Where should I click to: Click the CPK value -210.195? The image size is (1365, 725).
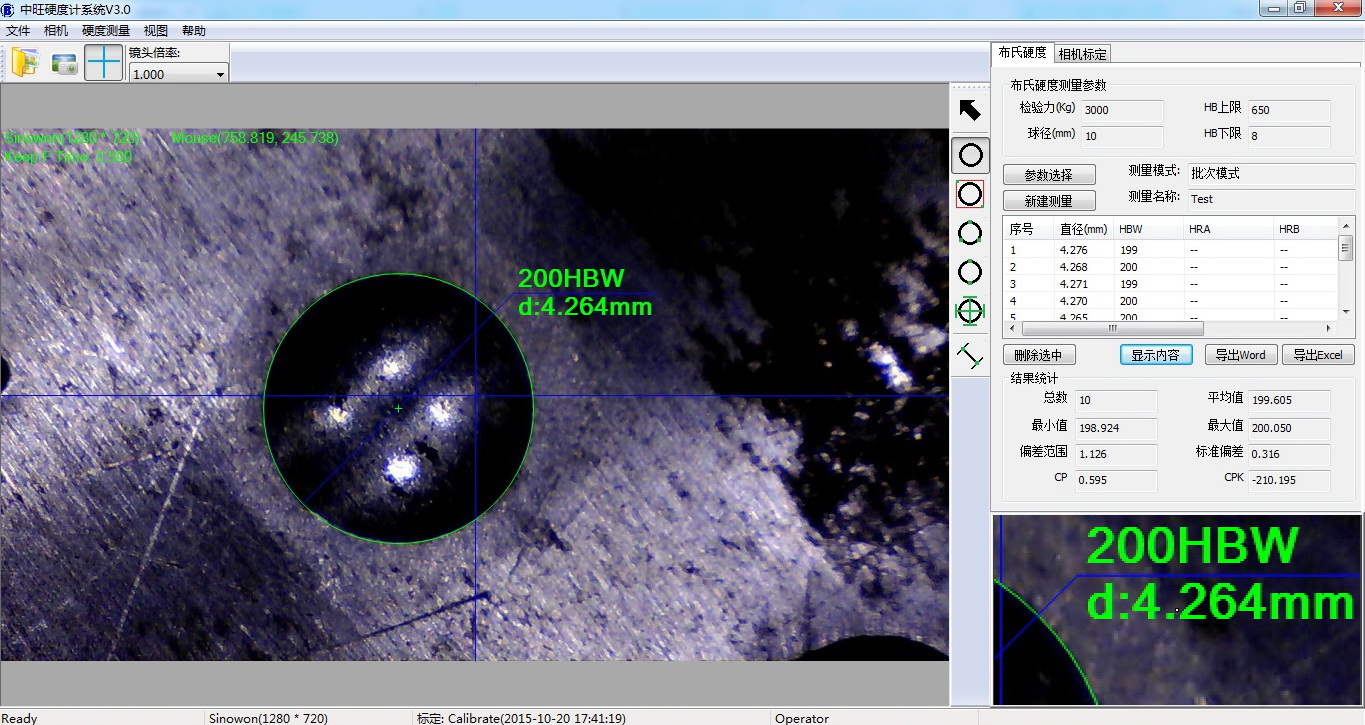pos(1288,481)
